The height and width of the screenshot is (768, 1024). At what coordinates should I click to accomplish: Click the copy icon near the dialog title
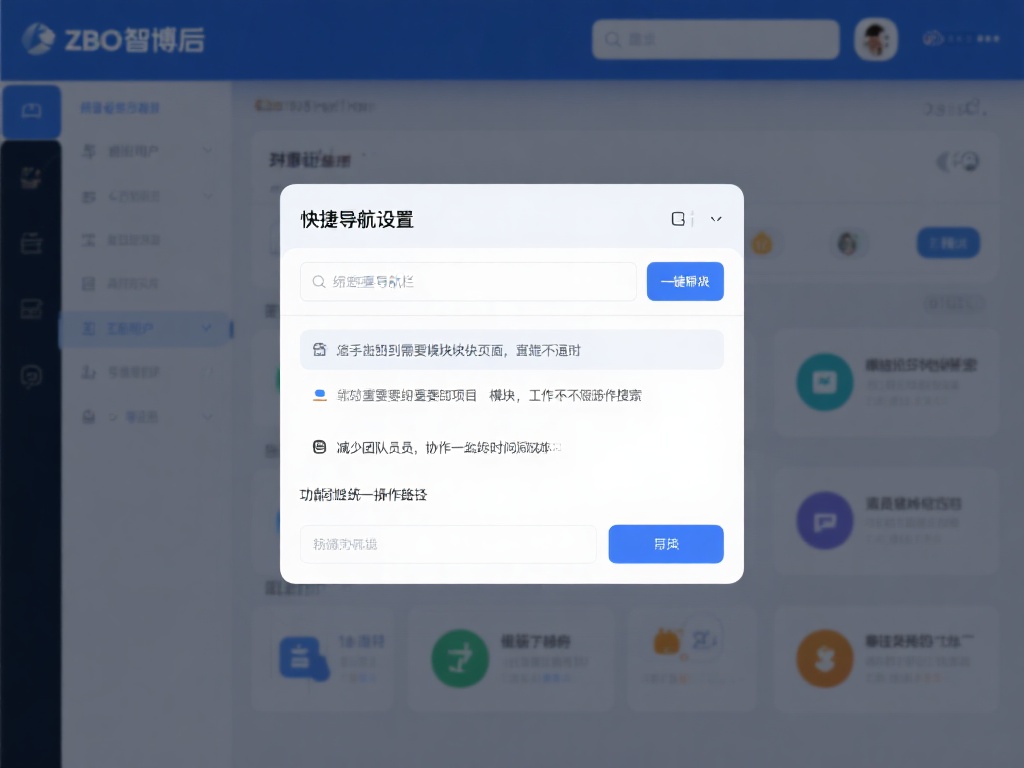pyautogui.click(x=677, y=218)
